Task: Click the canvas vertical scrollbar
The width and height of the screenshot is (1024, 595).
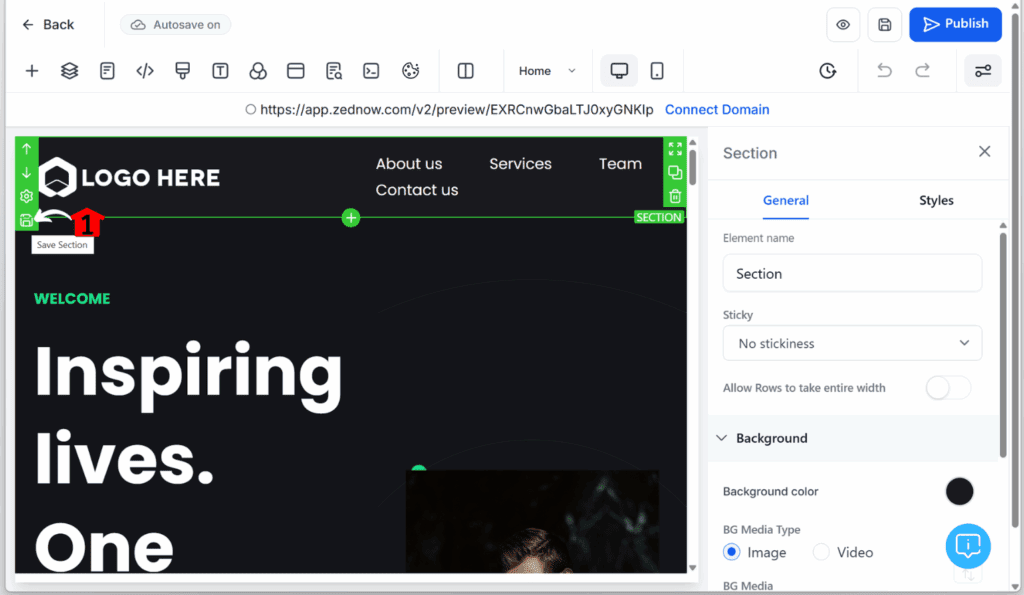Action: coord(693,167)
